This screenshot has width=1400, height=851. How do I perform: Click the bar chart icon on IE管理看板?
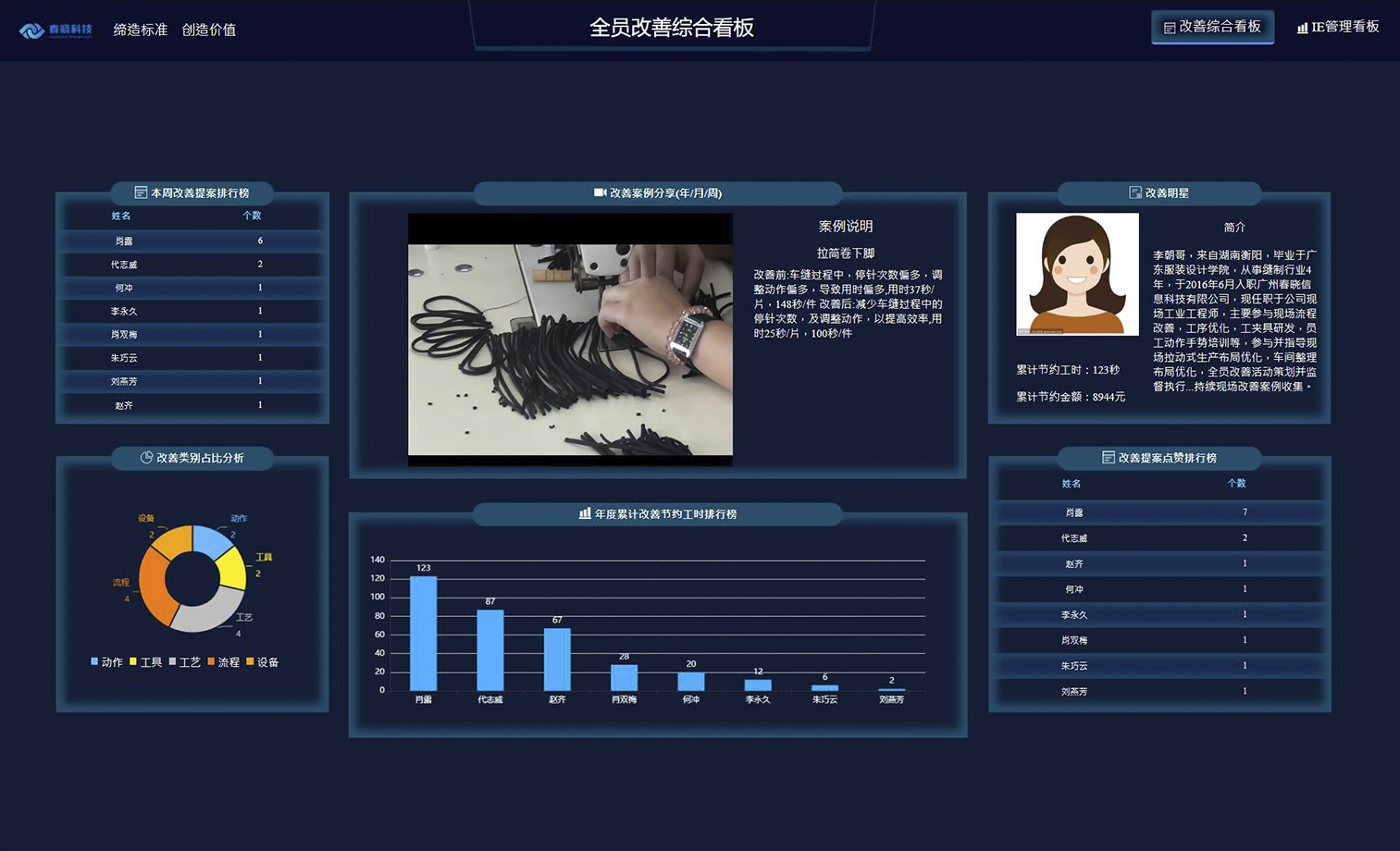(x=1302, y=28)
